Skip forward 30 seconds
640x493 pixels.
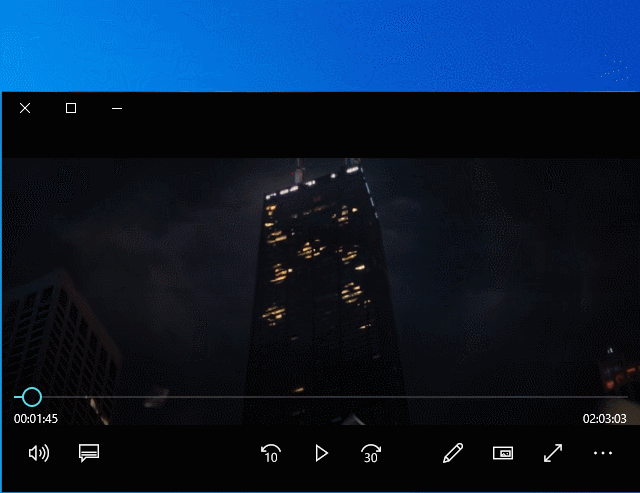pos(371,453)
